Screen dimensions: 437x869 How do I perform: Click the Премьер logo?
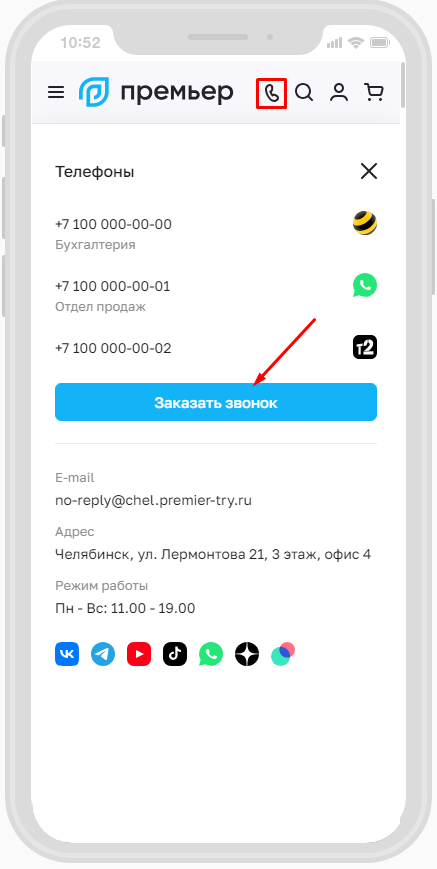pos(156,92)
